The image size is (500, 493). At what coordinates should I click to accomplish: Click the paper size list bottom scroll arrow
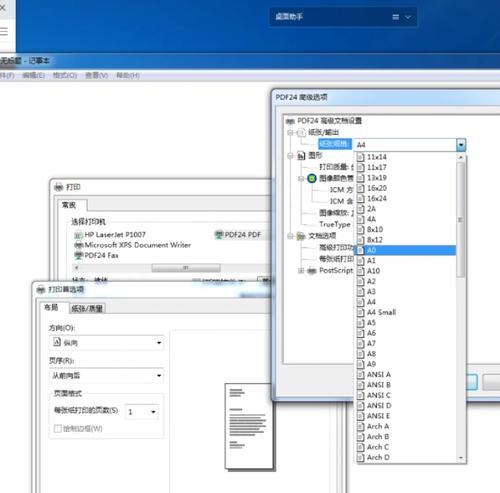[x=461, y=458]
